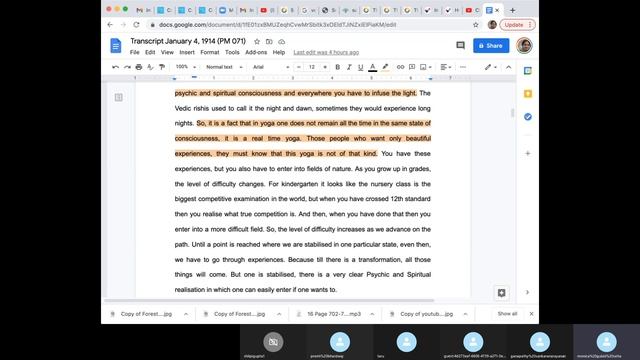Open the zoom level 100% dropdown
640x360 pixels.
point(186,67)
